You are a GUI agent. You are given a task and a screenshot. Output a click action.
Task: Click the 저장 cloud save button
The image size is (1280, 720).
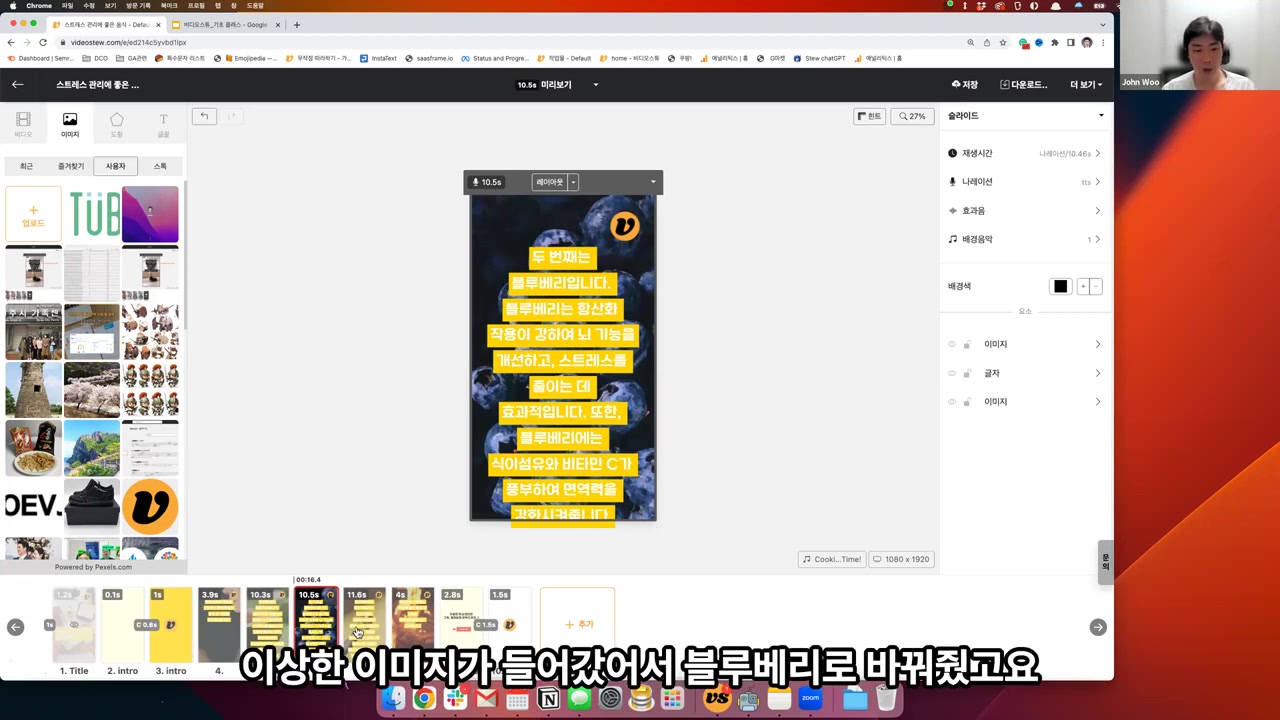(x=965, y=85)
